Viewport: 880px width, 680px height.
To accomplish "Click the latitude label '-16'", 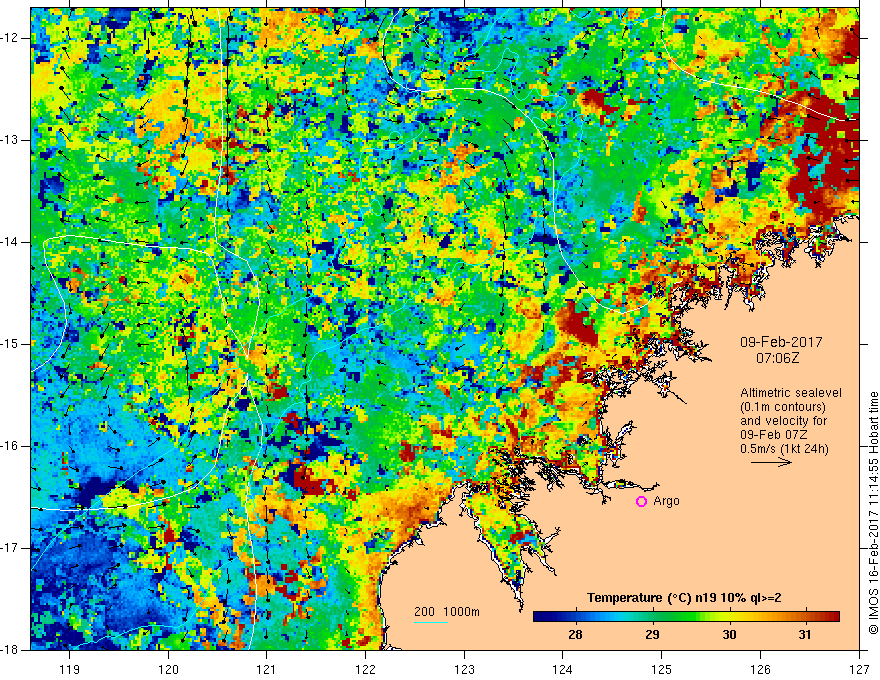I will (10, 446).
